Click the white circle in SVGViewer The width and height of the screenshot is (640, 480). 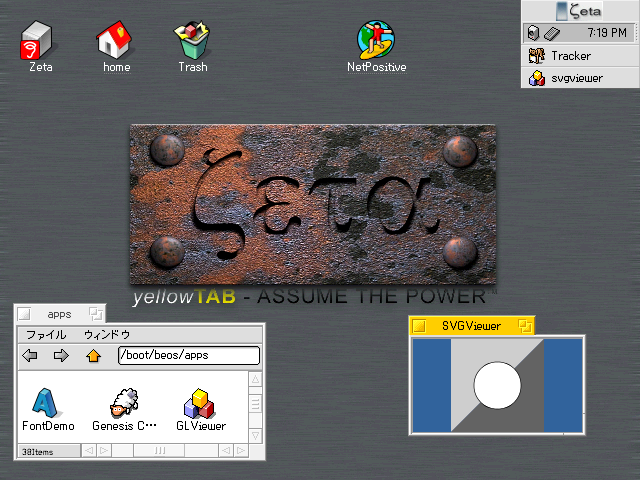(497, 385)
